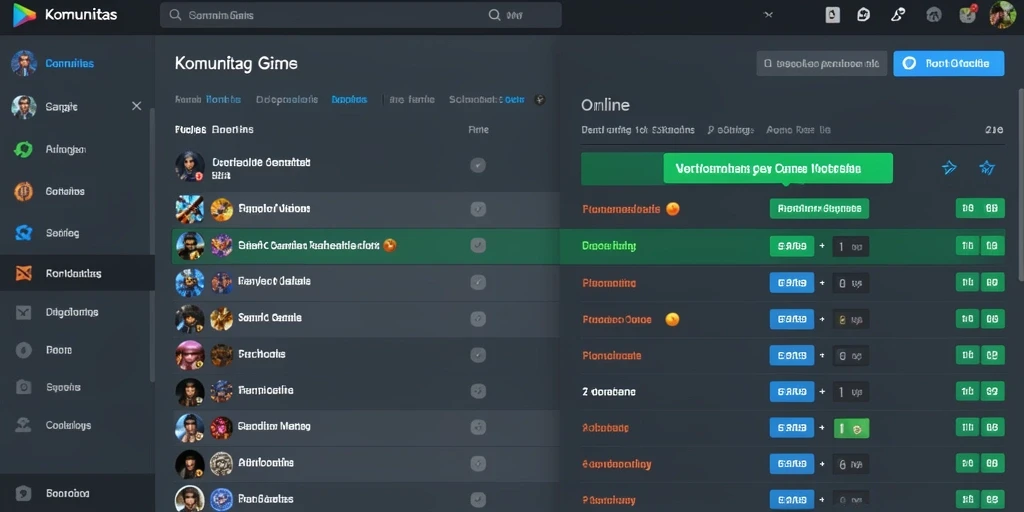
Task: Click the white pen-like icon in top bar
Action: pyautogui.click(x=899, y=14)
